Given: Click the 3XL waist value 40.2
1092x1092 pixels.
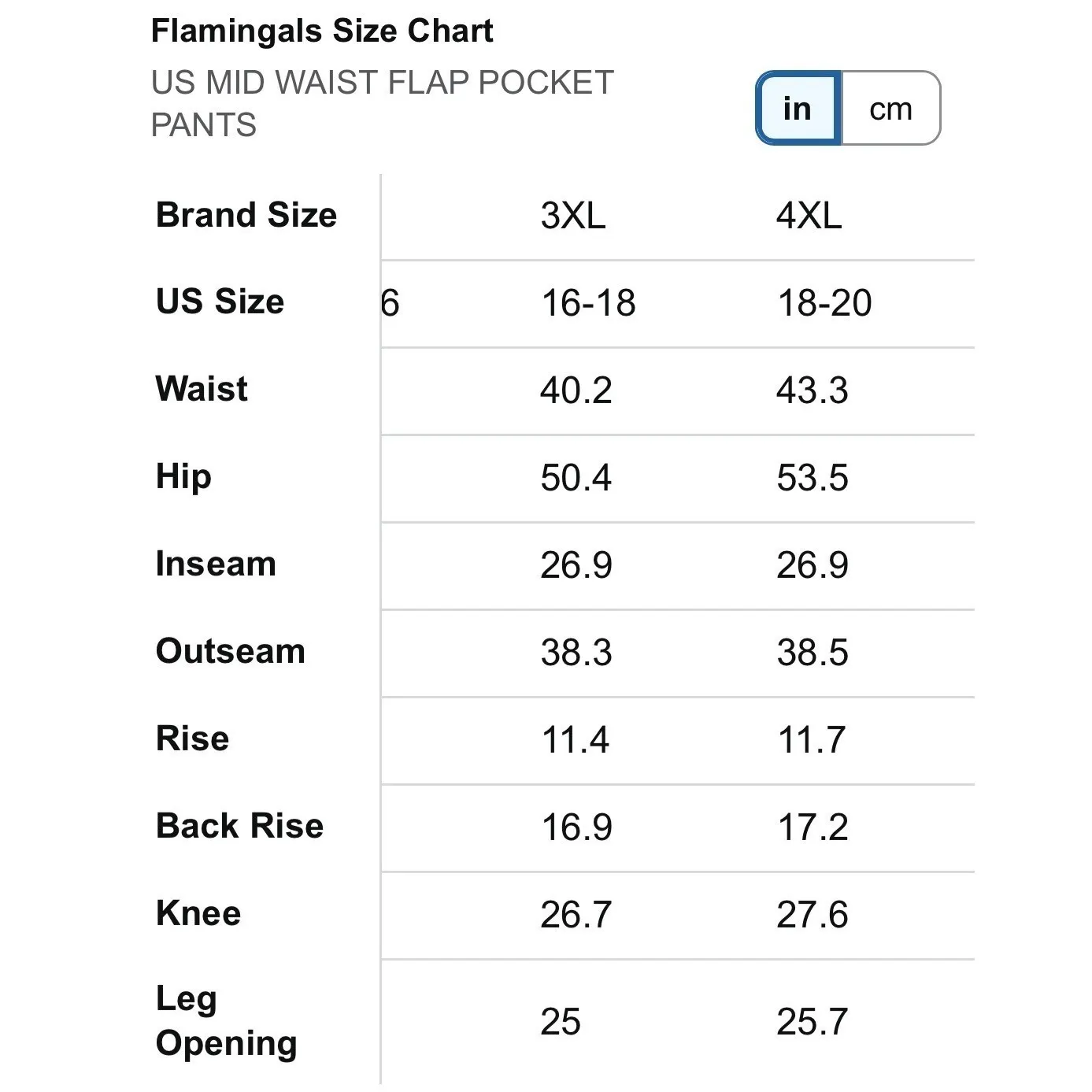Looking at the screenshot, I should click(x=576, y=391).
